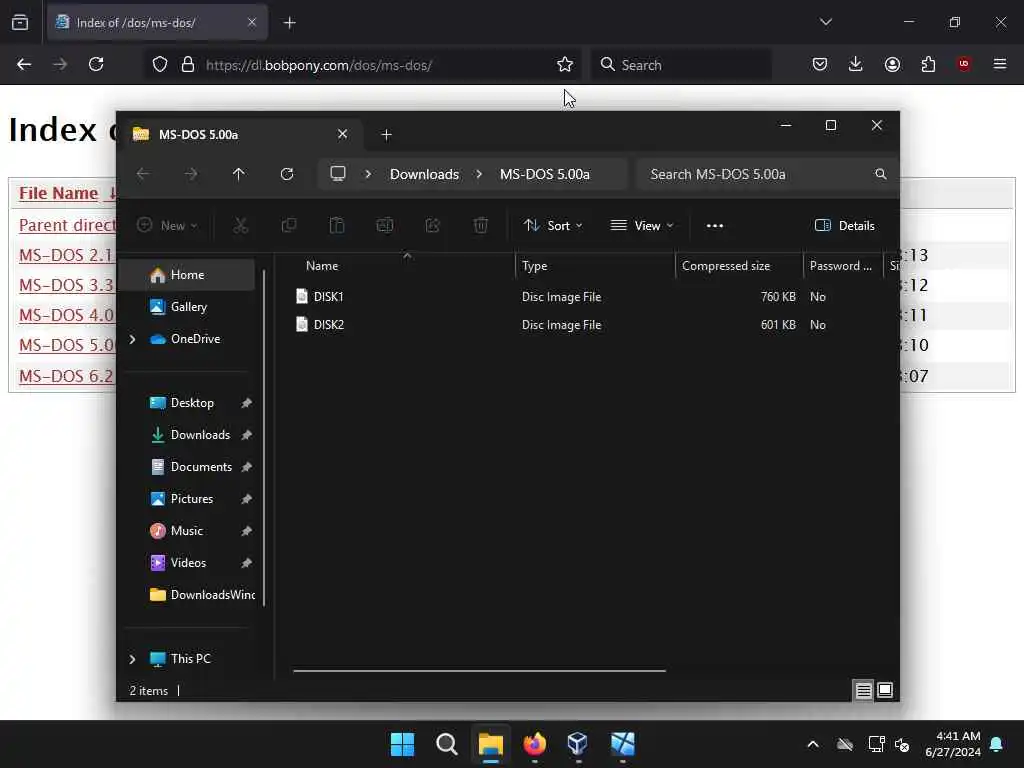Open the View dropdown
The image size is (1024, 768).
click(x=642, y=225)
